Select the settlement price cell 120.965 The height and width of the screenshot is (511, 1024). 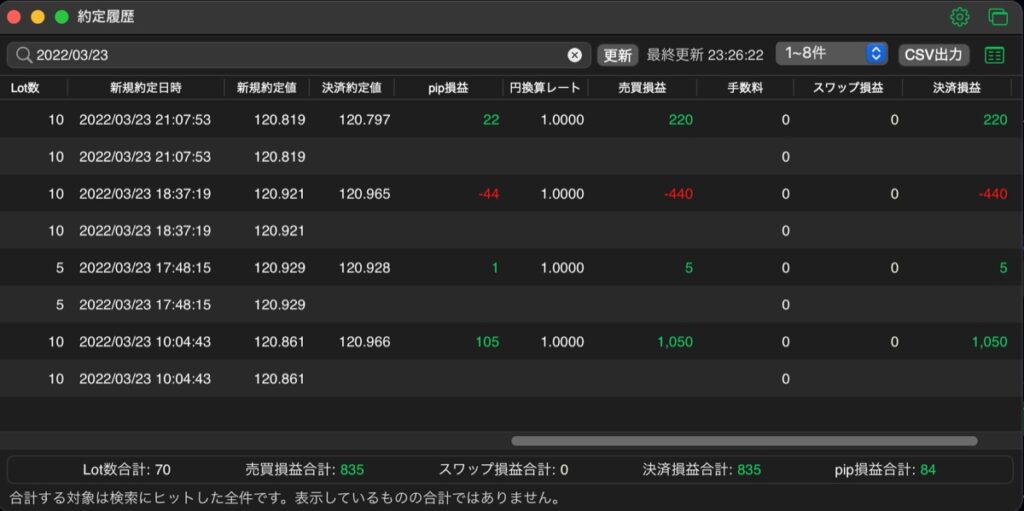coord(364,194)
